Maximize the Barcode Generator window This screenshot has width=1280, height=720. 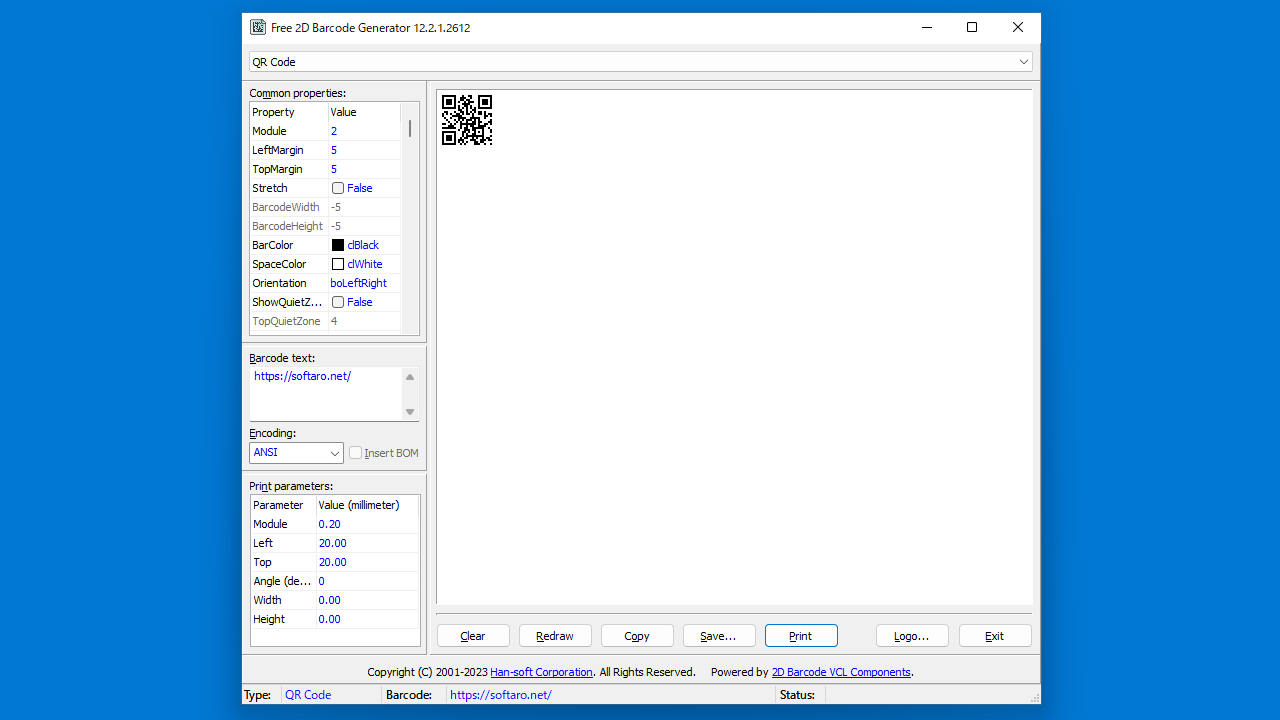(x=972, y=28)
